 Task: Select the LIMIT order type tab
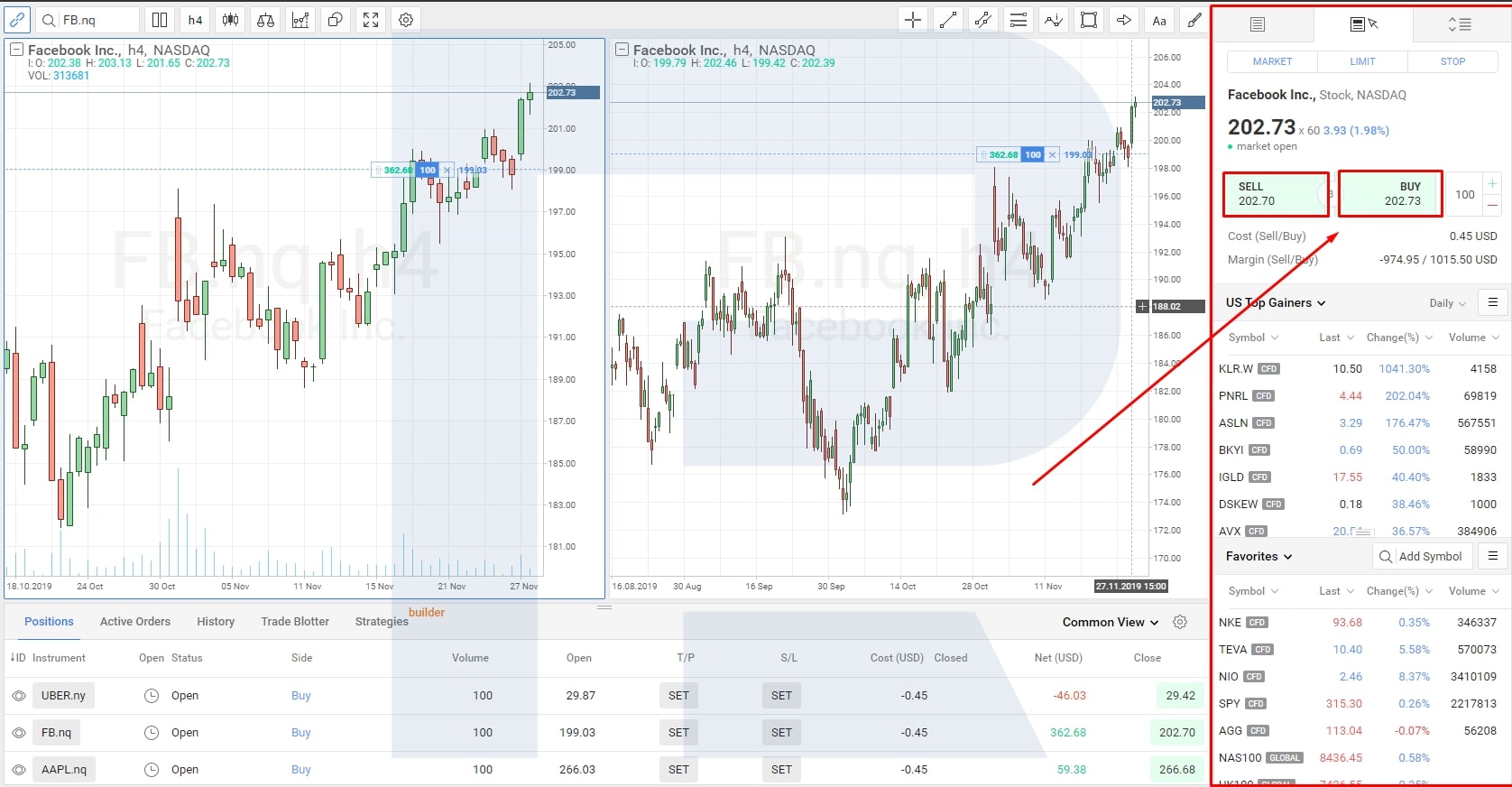coord(1362,61)
